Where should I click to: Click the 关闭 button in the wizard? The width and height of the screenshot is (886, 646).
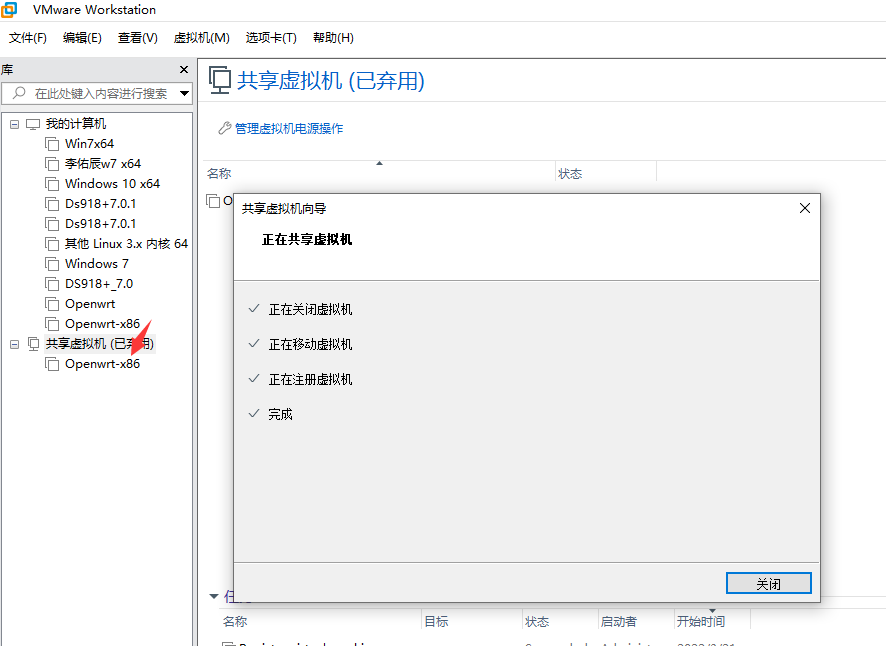(768, 584)
